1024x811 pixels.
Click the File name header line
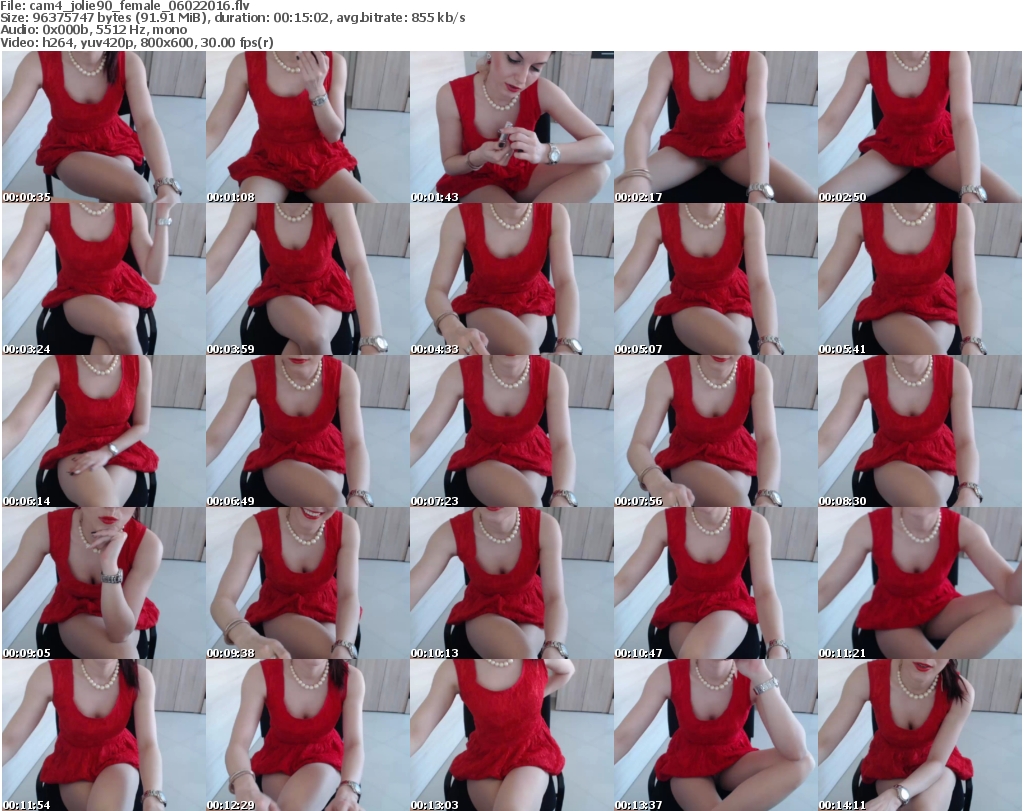click(x=125, y=5)
